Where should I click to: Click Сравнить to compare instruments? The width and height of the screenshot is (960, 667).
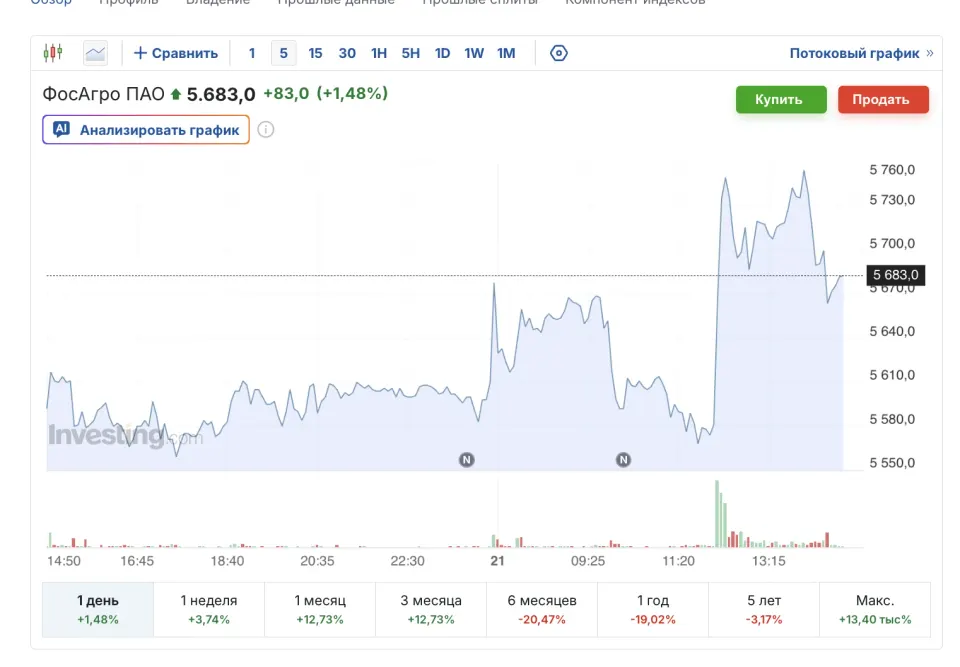(x=176, y=53)
